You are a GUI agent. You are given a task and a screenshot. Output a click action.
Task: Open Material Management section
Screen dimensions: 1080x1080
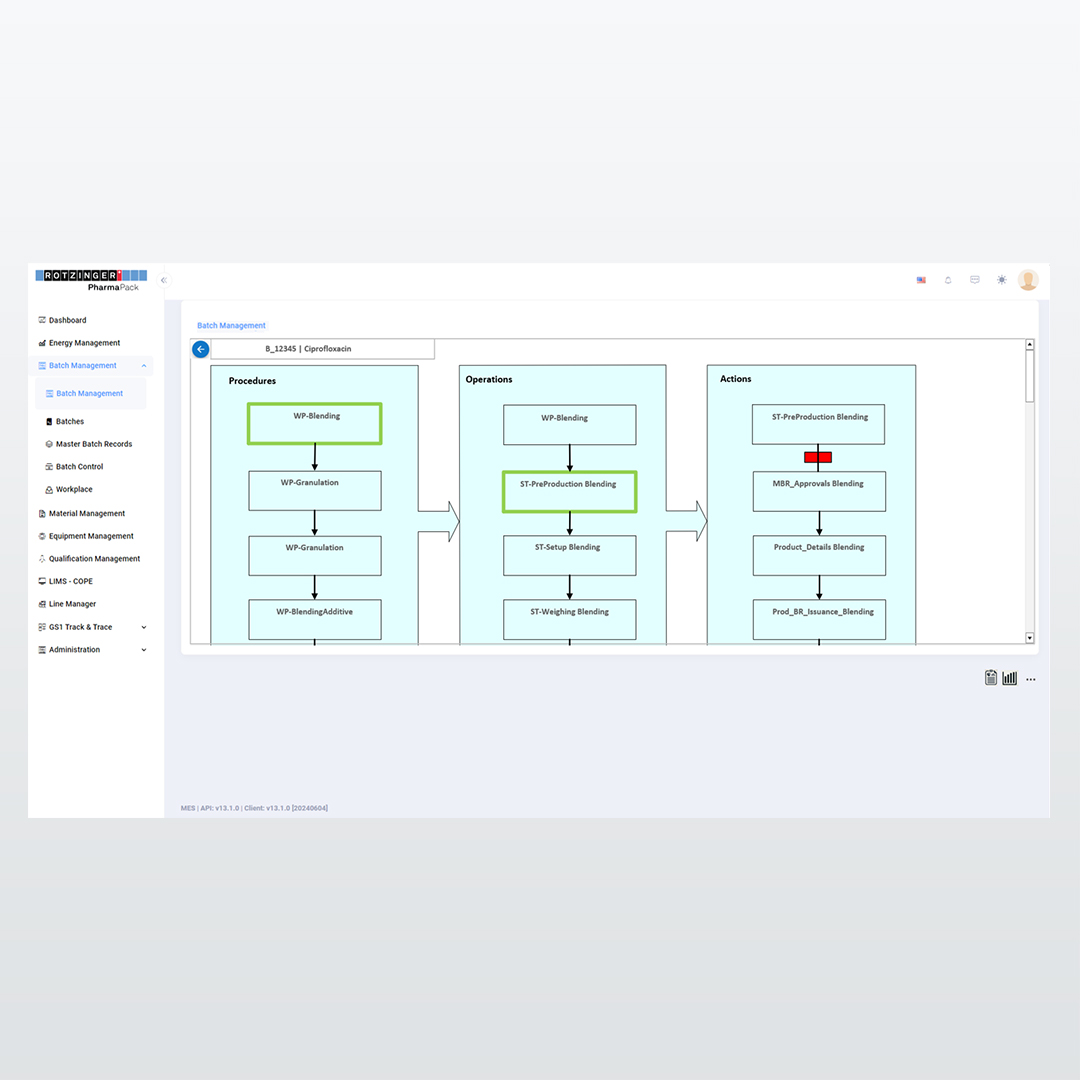(87, 514)
